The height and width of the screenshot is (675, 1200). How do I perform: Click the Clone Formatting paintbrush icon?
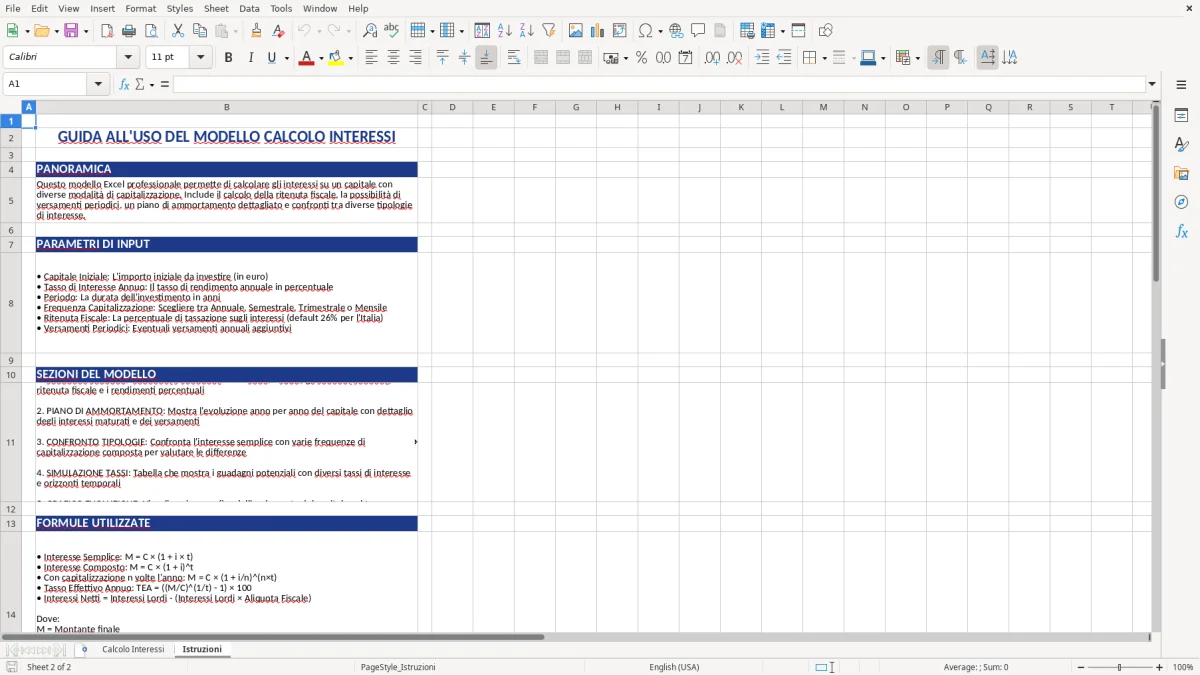click(x=257, y=31)
